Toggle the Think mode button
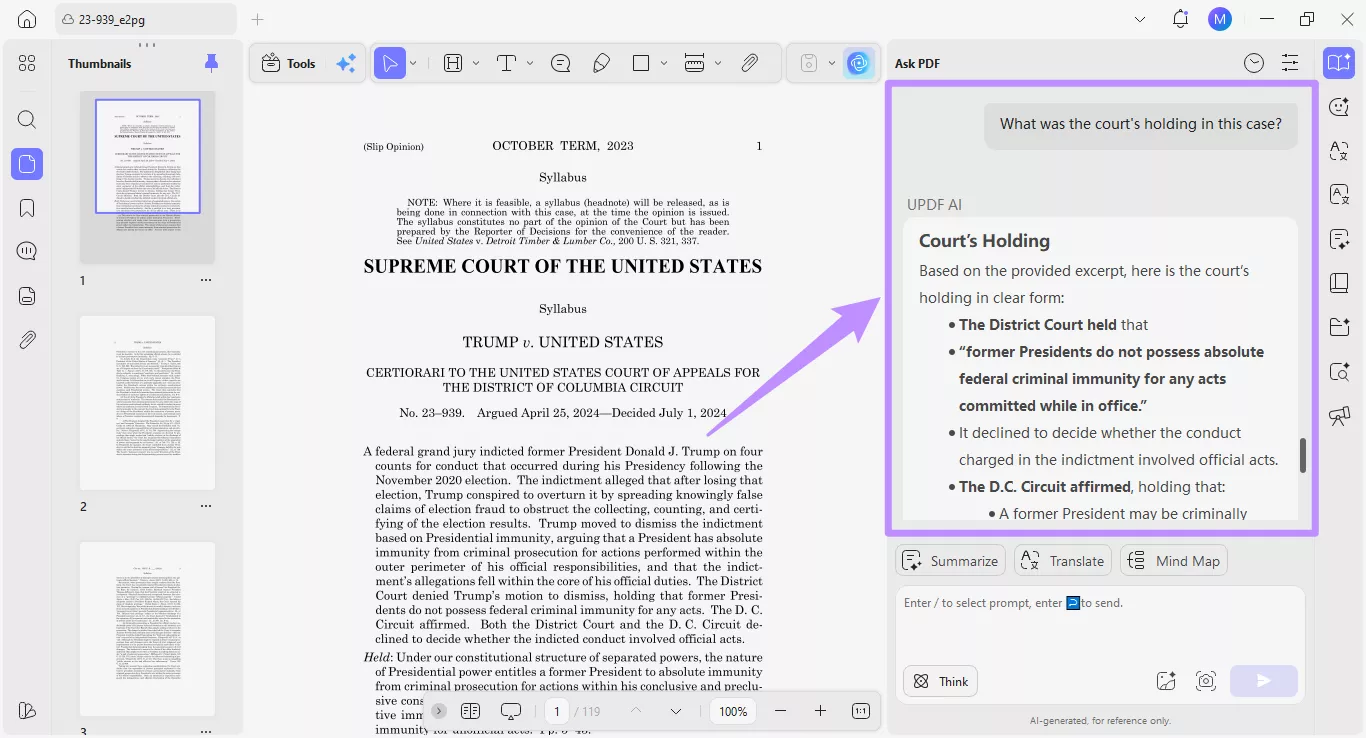This screenshot has height=738, width=1366. pyautogui.click(x=940, y=681)
